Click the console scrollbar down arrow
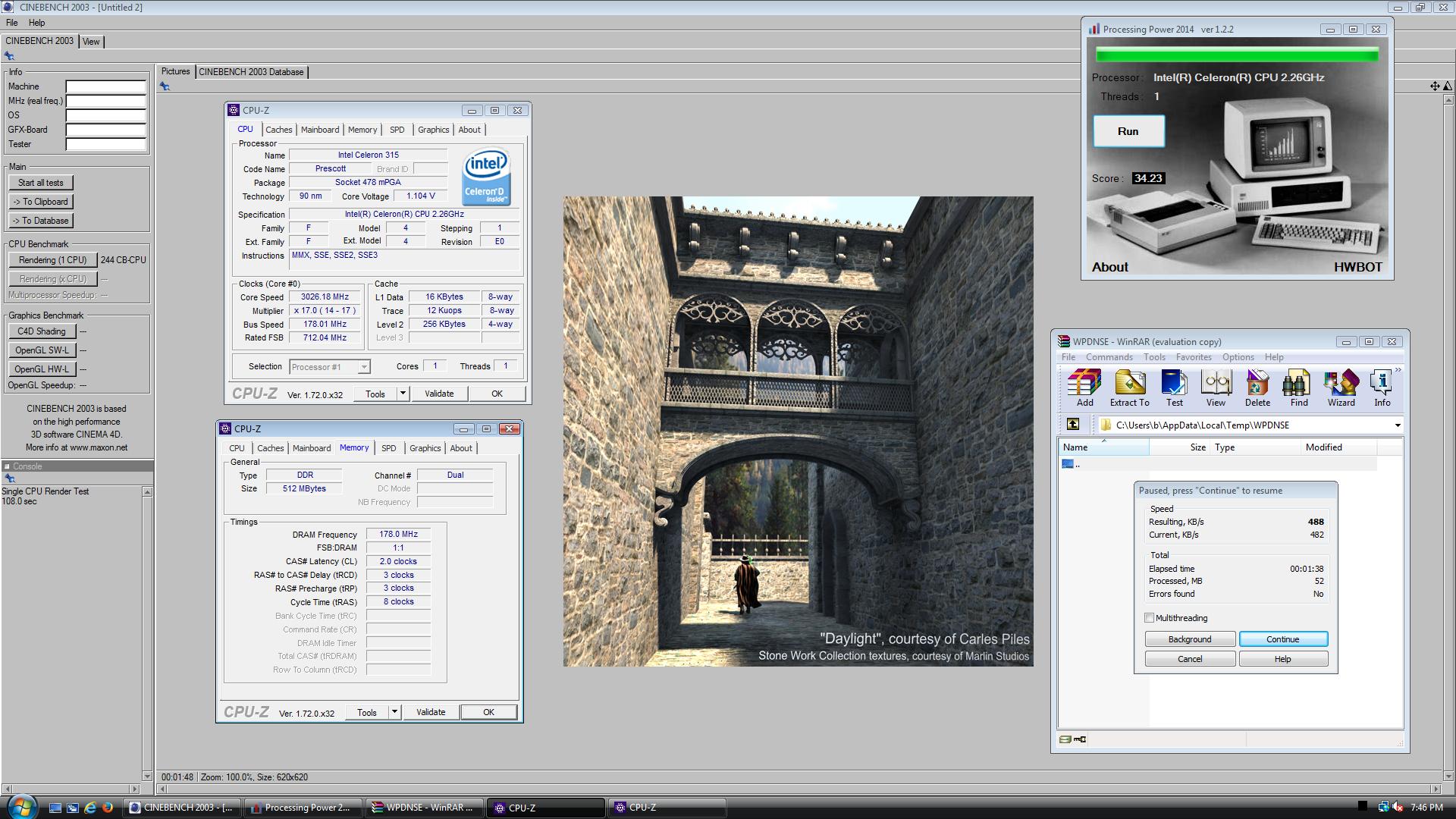Viewport: 1456px width, 819px height. 147,776
